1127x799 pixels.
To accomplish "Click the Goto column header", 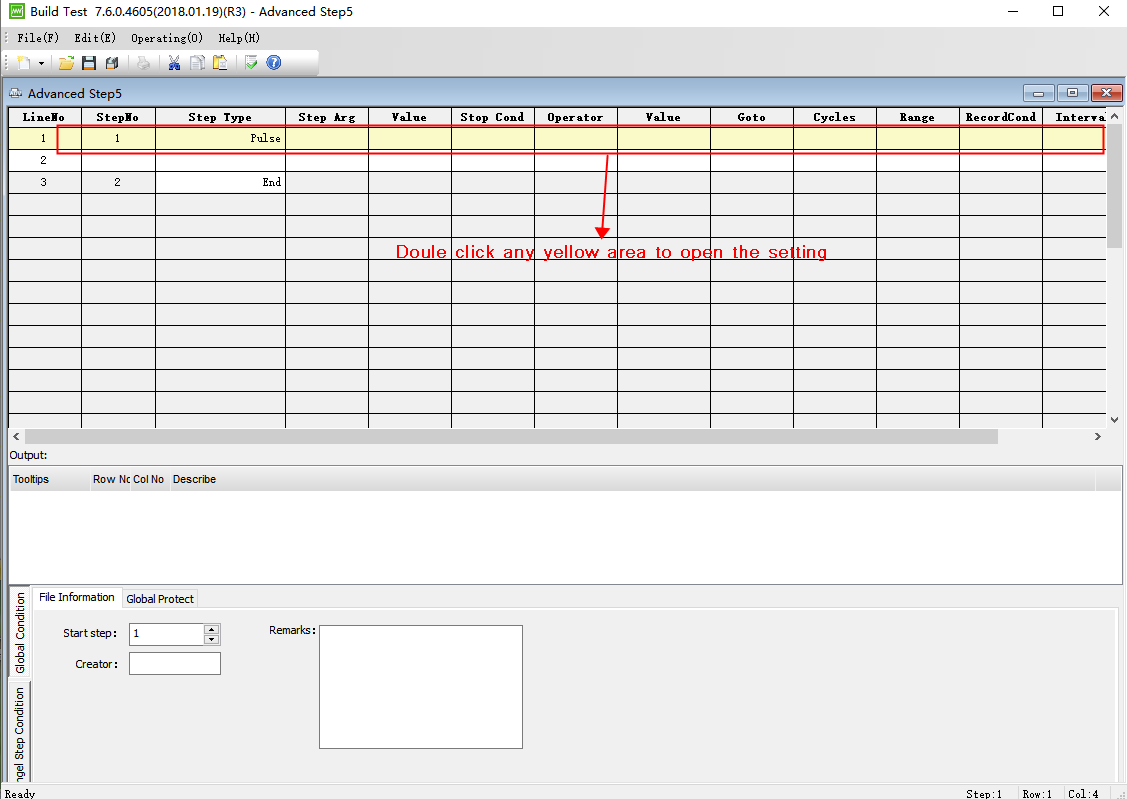I will coord(752,117).
